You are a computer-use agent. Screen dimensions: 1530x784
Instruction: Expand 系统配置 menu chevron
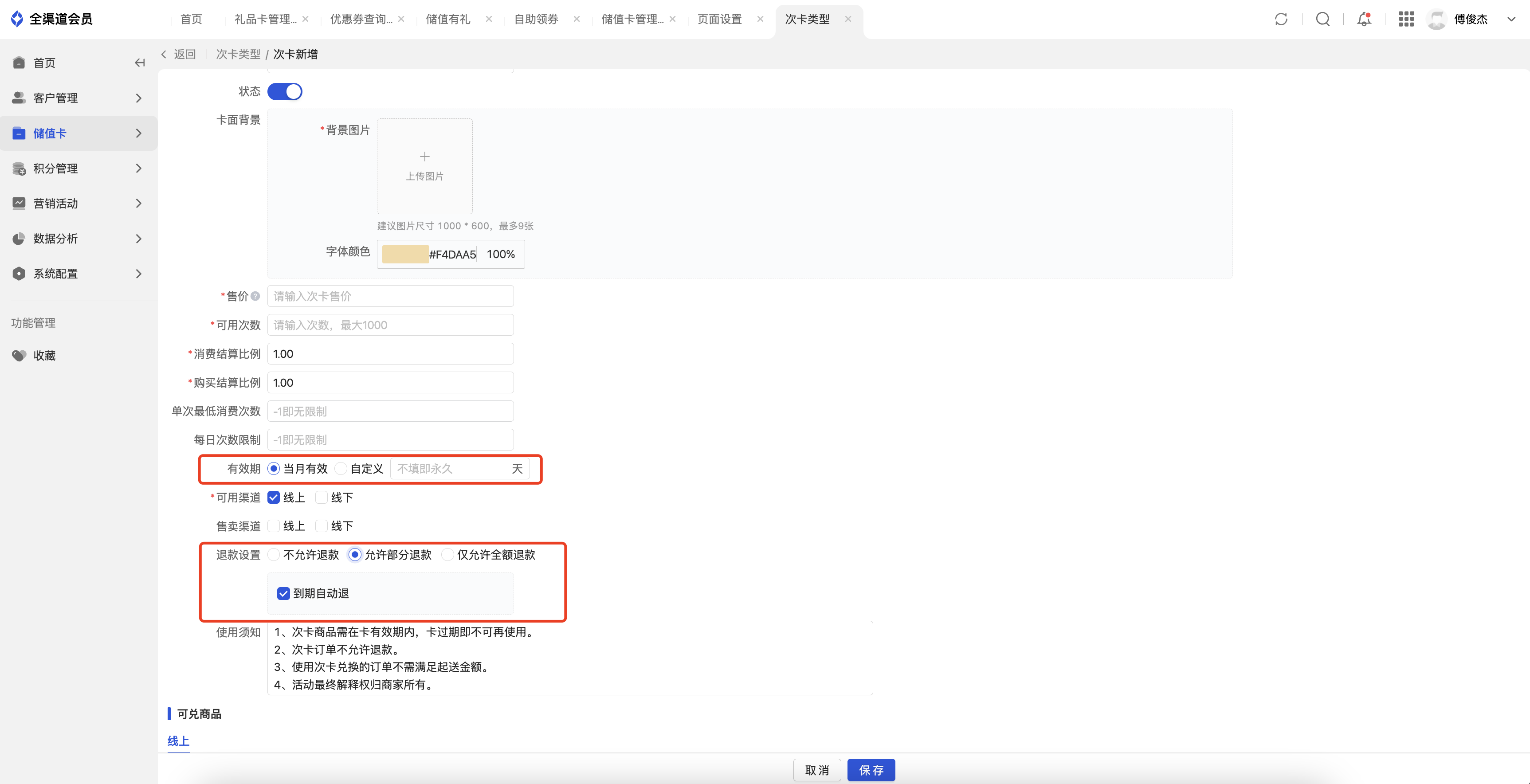coord(138,273)
